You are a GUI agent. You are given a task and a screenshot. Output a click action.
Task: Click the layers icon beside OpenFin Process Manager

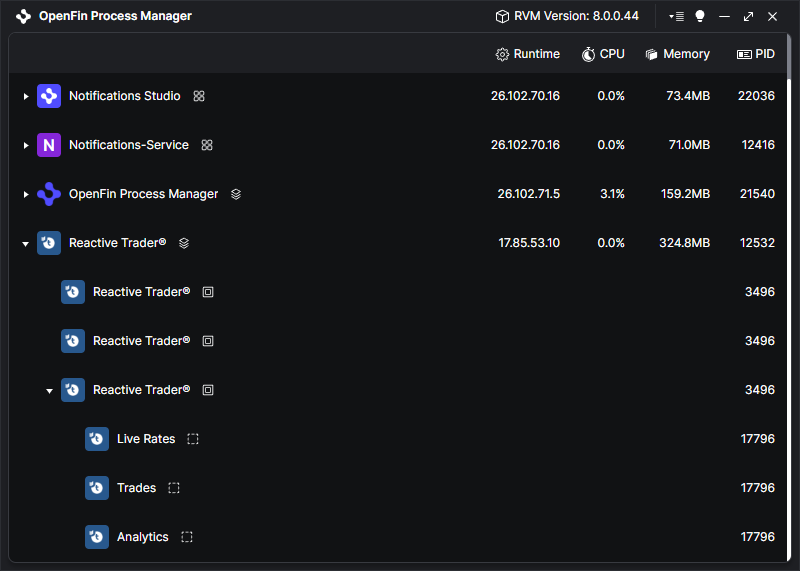pos(236,194)
